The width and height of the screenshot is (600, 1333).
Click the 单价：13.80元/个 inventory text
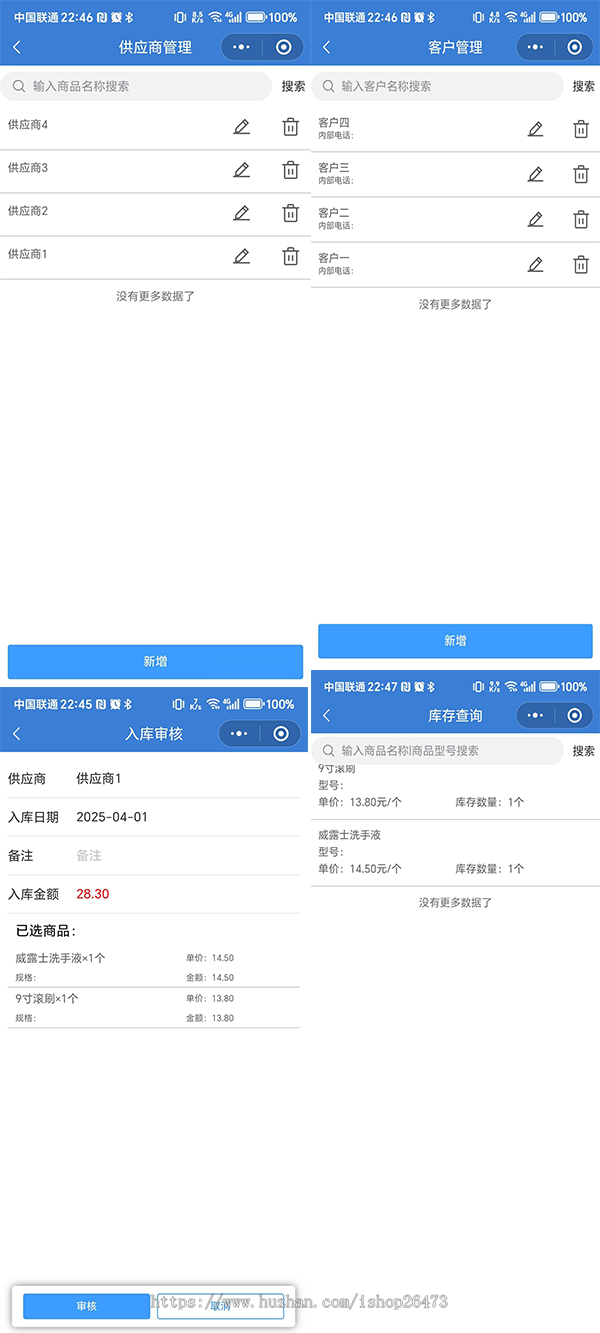(x=360, y=802)
